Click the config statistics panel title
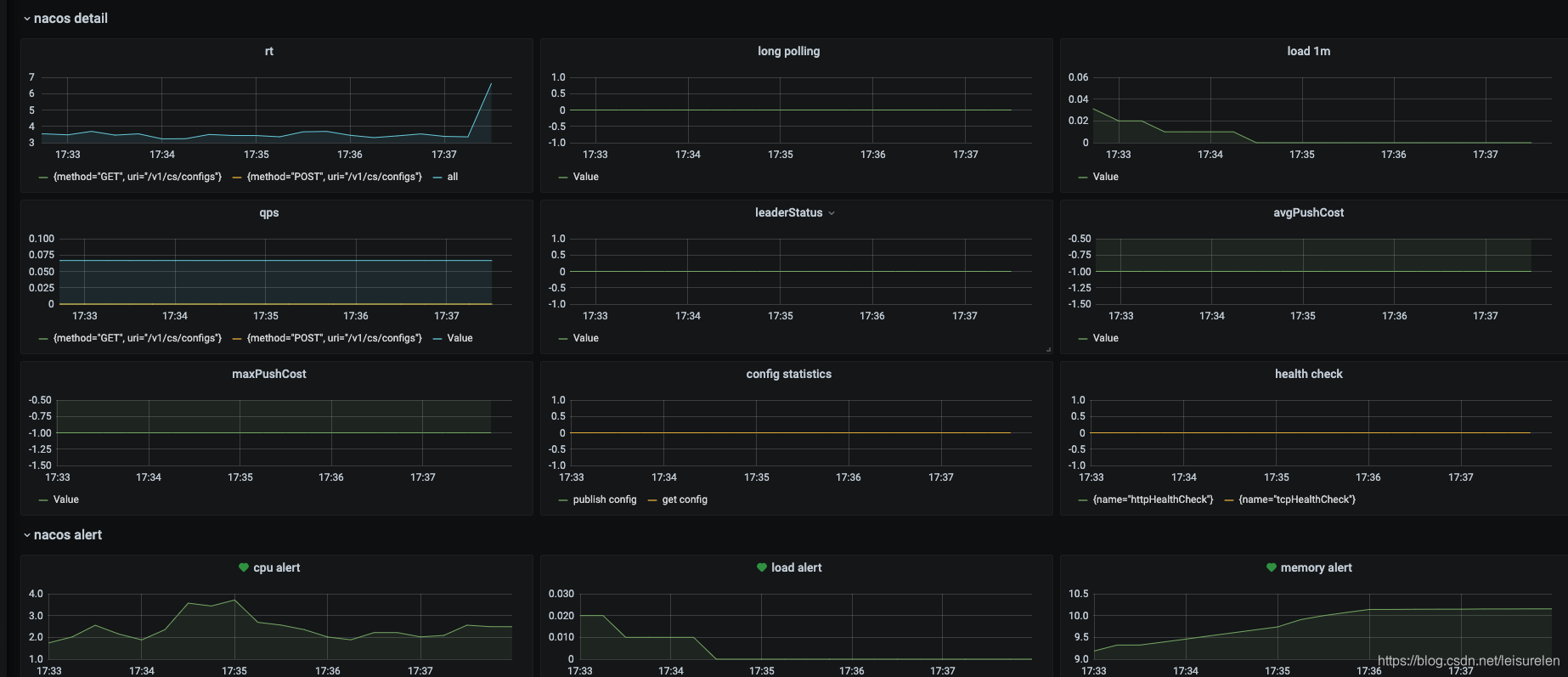This screenshot has height=677, width=1568. coord(789,374)
